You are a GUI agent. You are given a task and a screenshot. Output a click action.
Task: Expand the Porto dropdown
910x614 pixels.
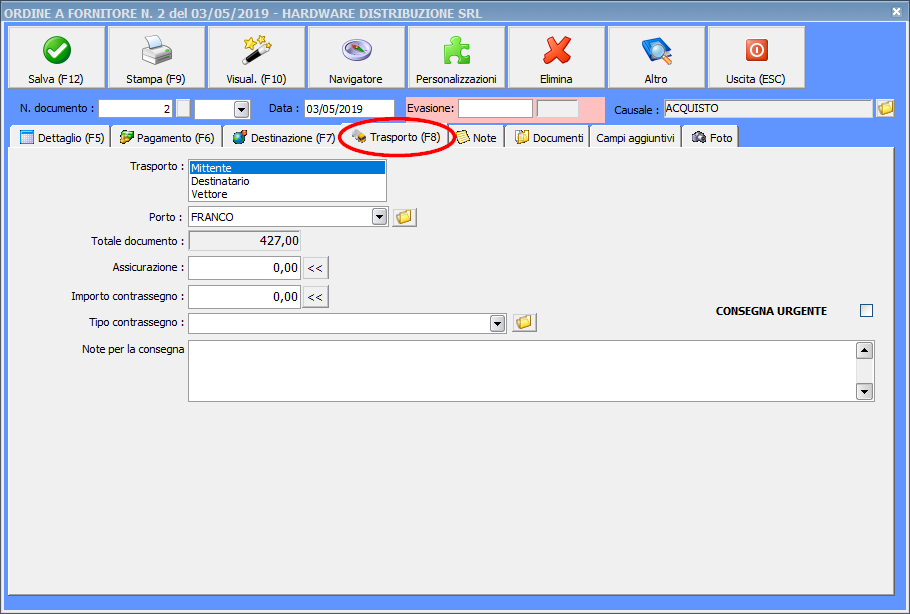pyautogui.click(x=380, y=217)
